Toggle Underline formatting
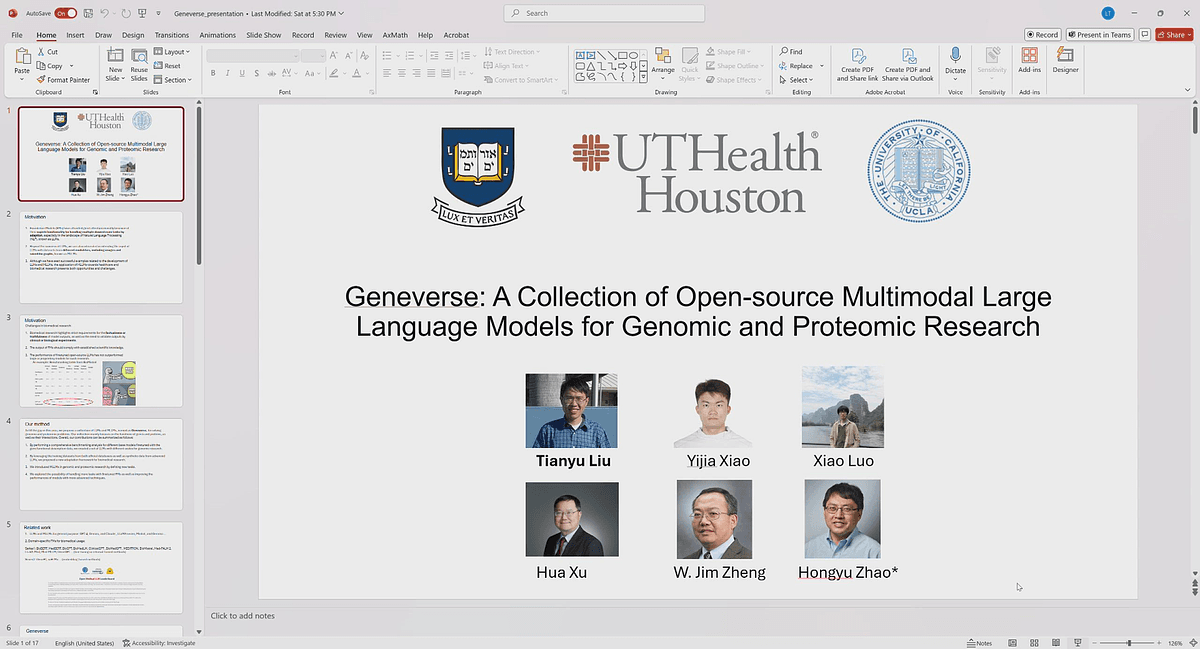 pyautogui.click(x=241, y=73)
